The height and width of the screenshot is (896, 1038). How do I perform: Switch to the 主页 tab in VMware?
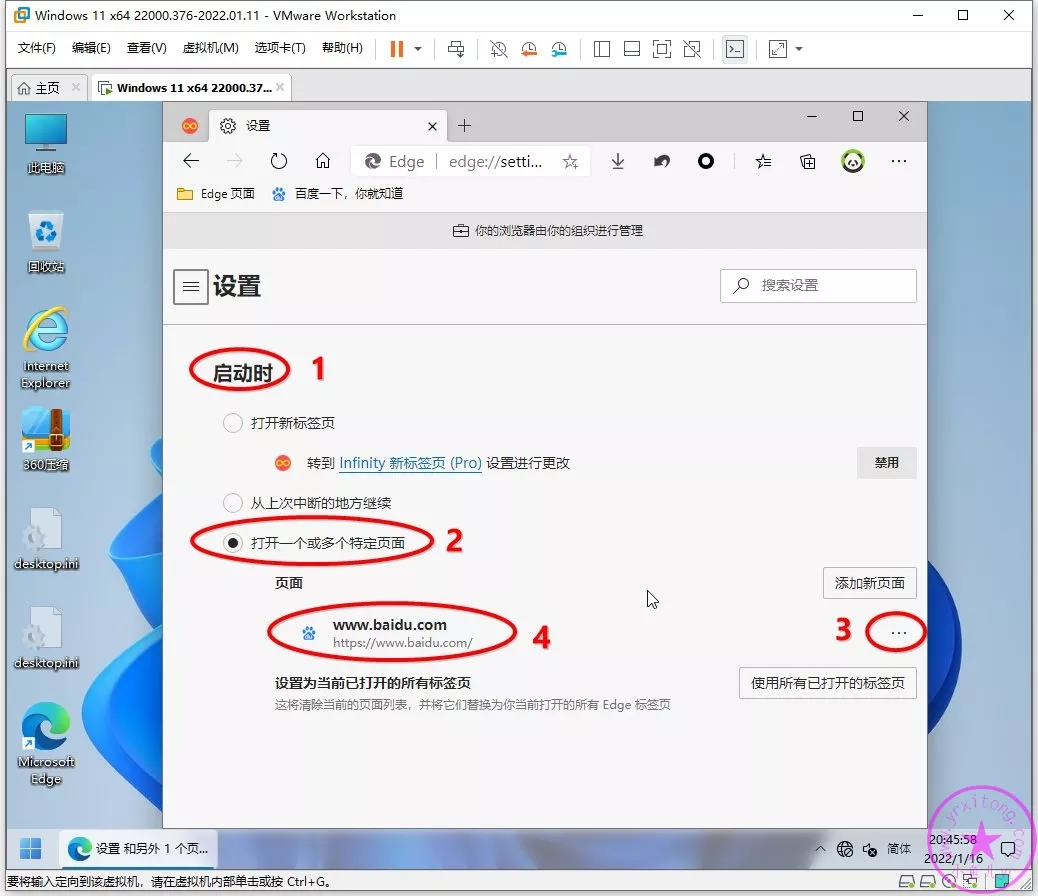coord(39,88)
